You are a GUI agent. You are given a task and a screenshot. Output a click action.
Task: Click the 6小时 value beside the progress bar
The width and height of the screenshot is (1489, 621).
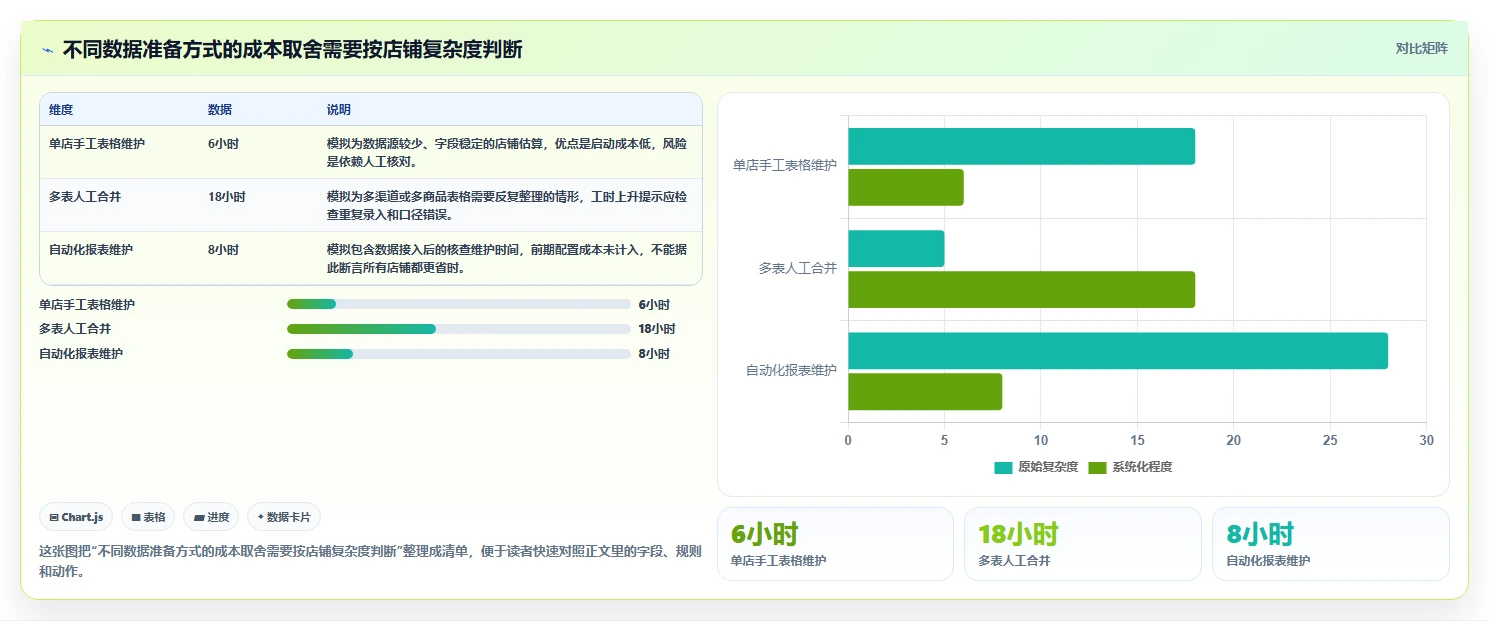[x=654, y=305]
